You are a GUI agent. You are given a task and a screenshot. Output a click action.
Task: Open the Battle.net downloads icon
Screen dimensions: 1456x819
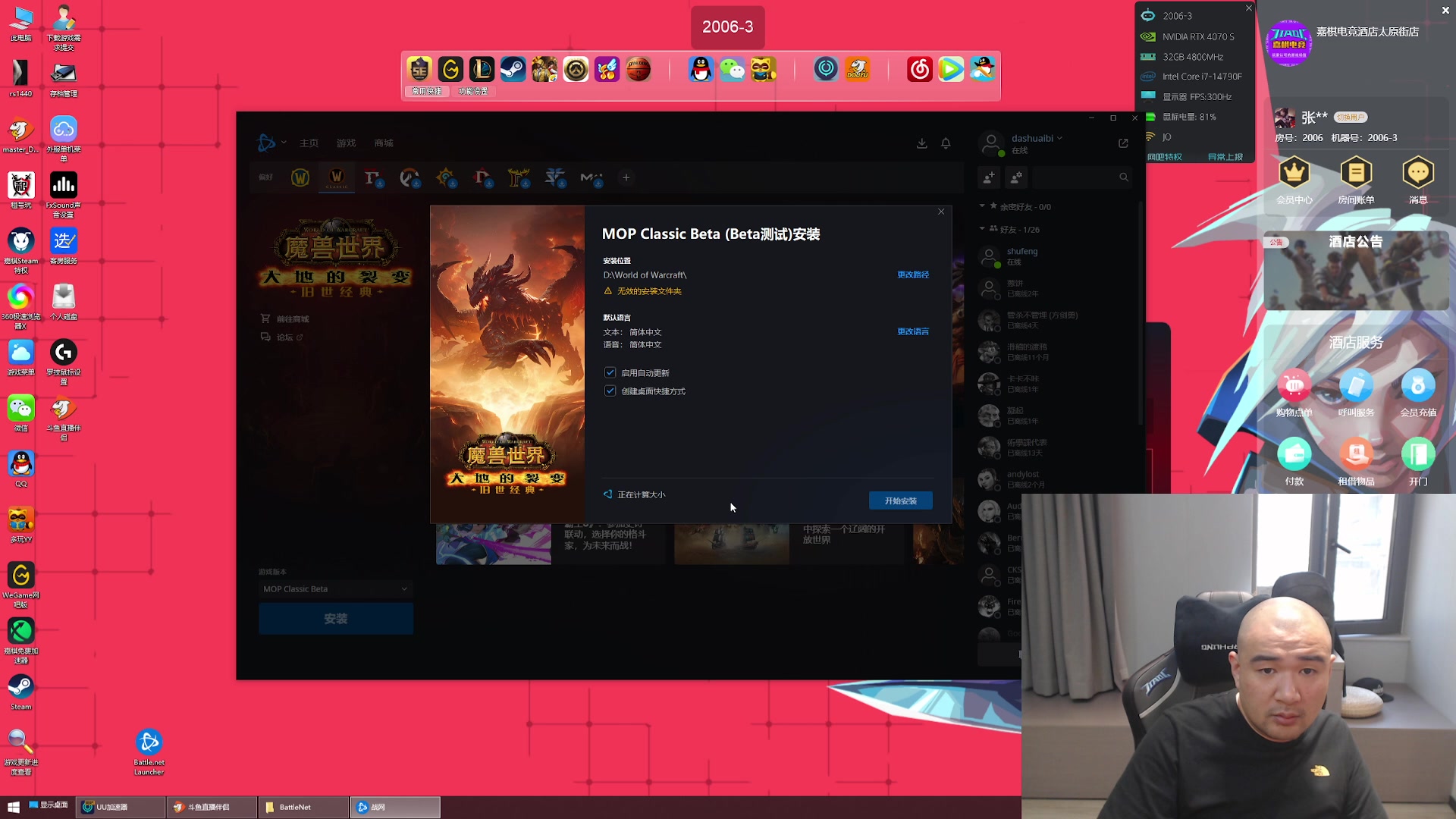(x=921, y=143)
